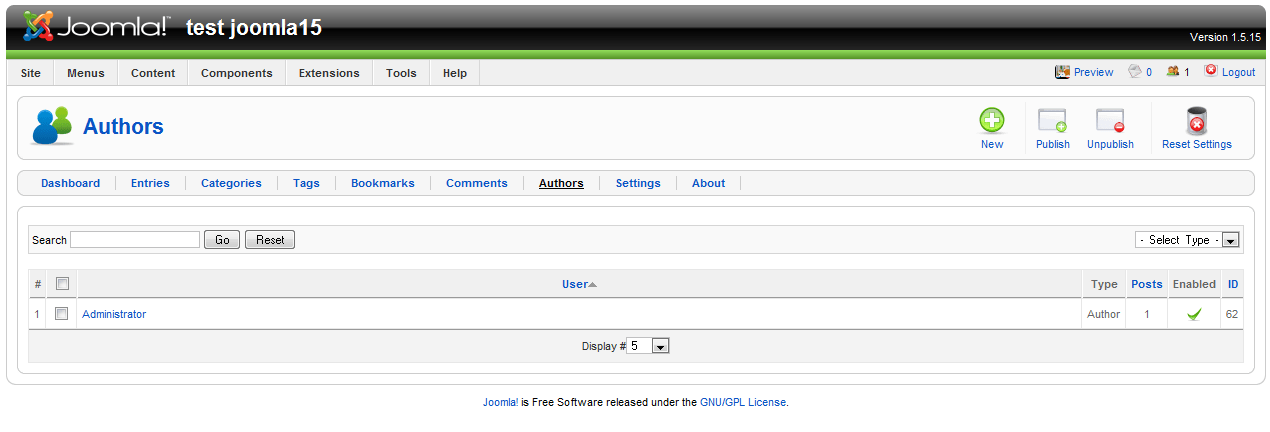The width and height of the screenshot is (1270, 432).
Task: Click the posts count 1 for Administrator
Action: point(1147,314)
